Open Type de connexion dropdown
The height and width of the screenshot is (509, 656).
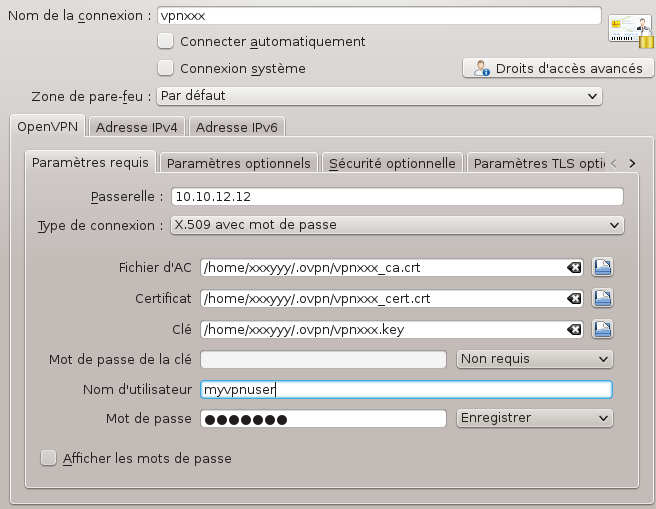(x=397, y=225)
